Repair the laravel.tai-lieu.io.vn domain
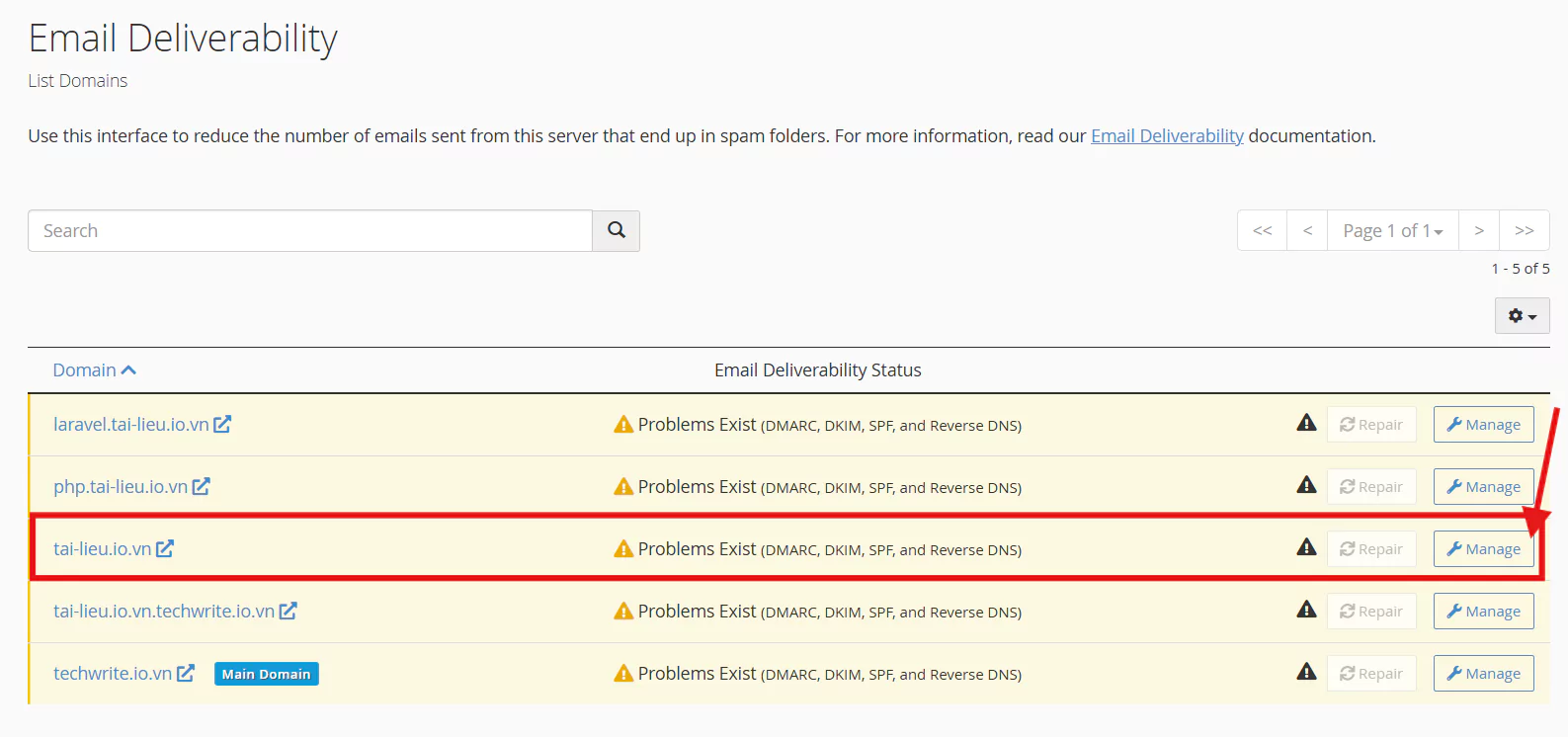Image resolution: width=1568 pixels, height=737 pixels. (1371, 424)
